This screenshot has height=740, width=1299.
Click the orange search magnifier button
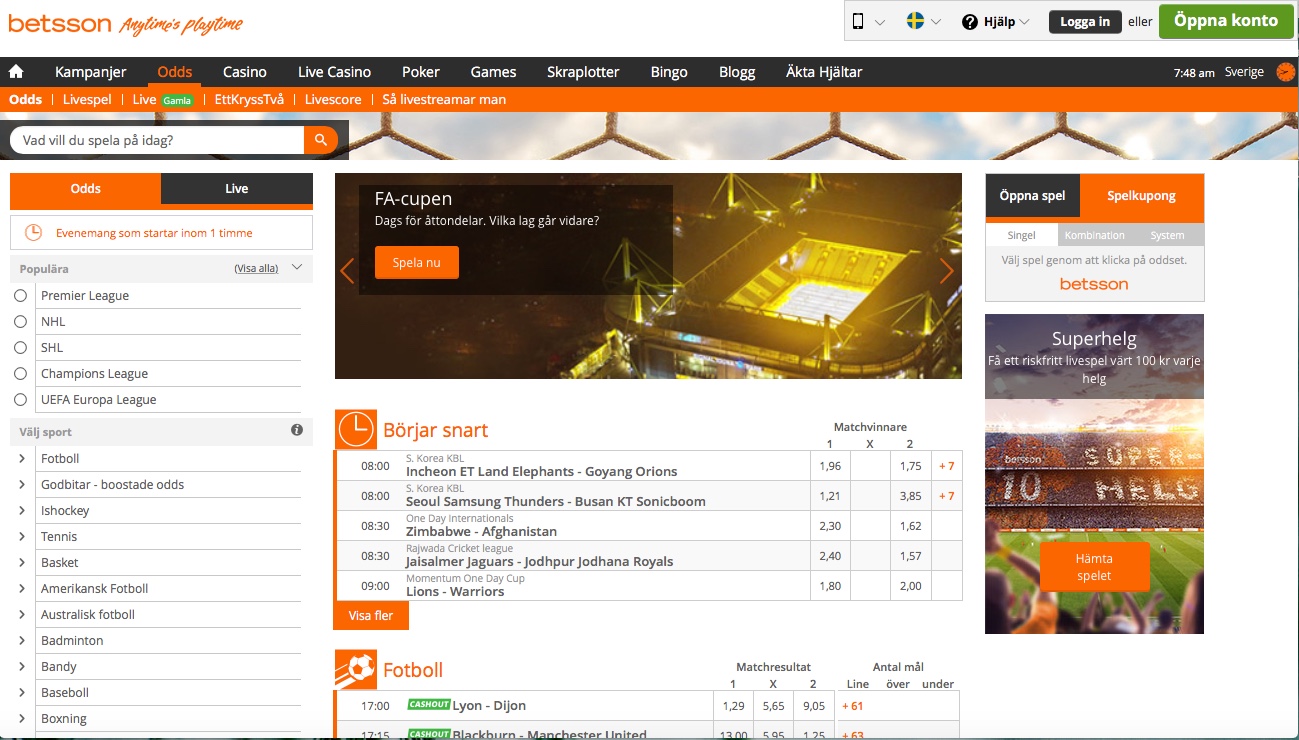320,140
